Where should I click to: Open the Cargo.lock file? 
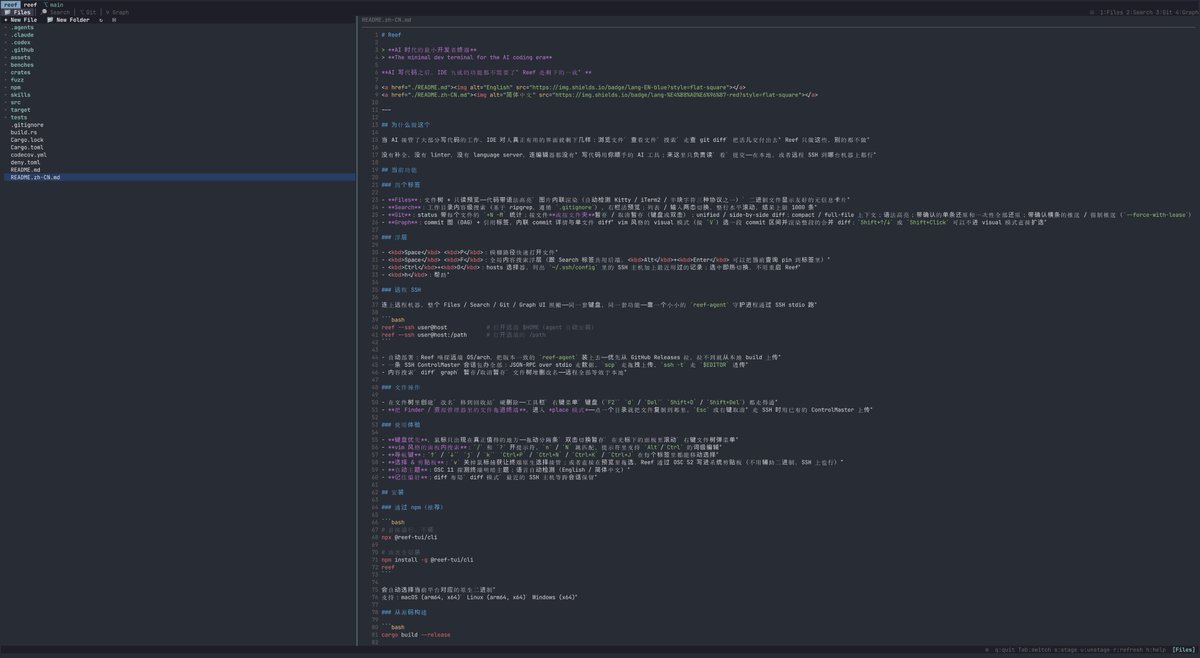tap(26, 140)
